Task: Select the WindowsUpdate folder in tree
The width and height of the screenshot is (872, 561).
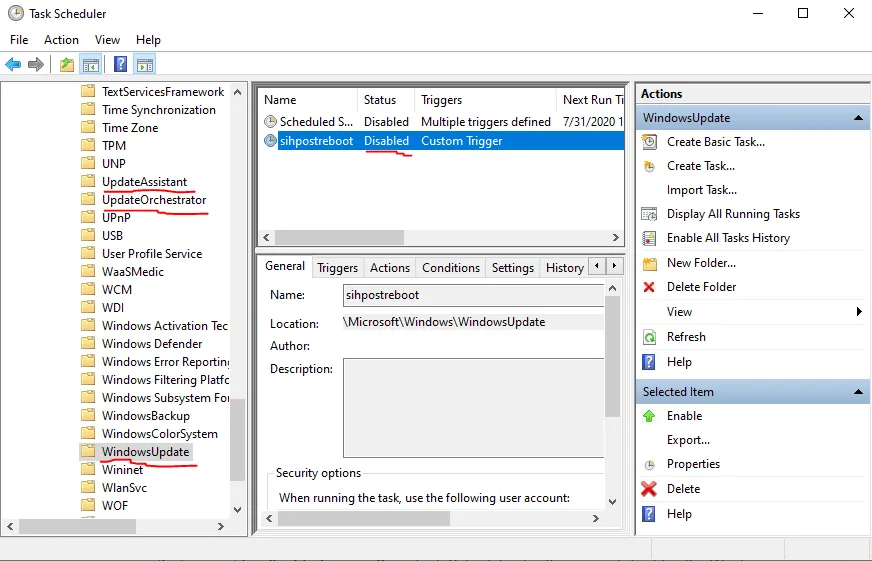Action: 146,452
